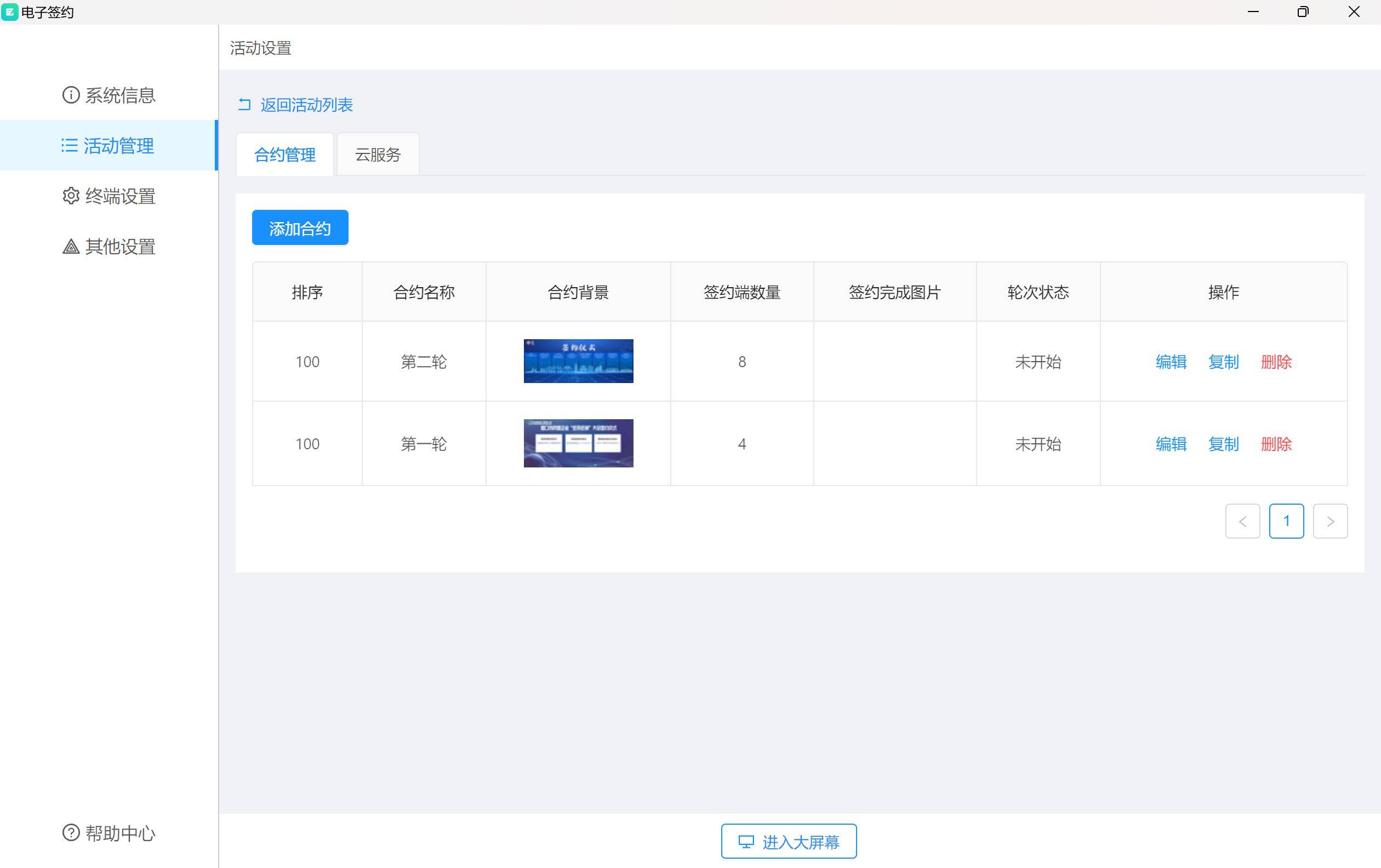Click the 添加合约 button
1381x868 pixels.
point(299,227)
